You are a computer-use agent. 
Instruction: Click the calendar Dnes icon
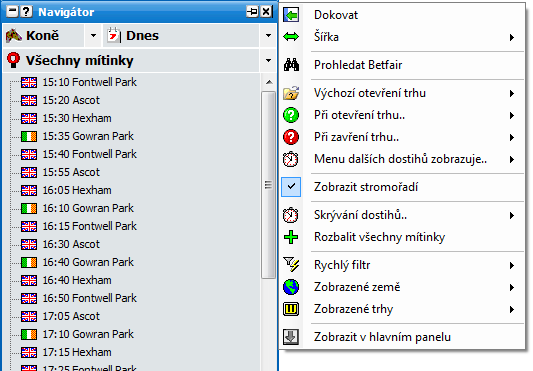click(x=114, y=35)
